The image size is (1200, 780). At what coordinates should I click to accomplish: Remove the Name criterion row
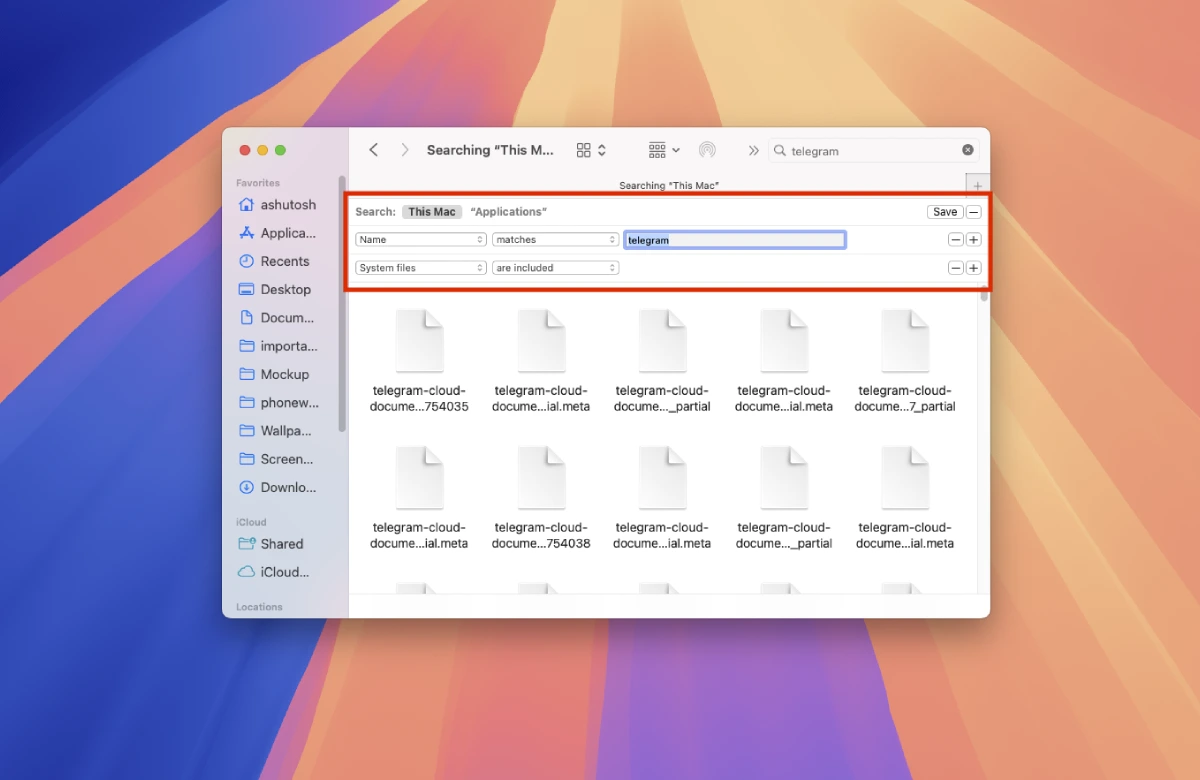pyautogui.click(x=956, y=240)
